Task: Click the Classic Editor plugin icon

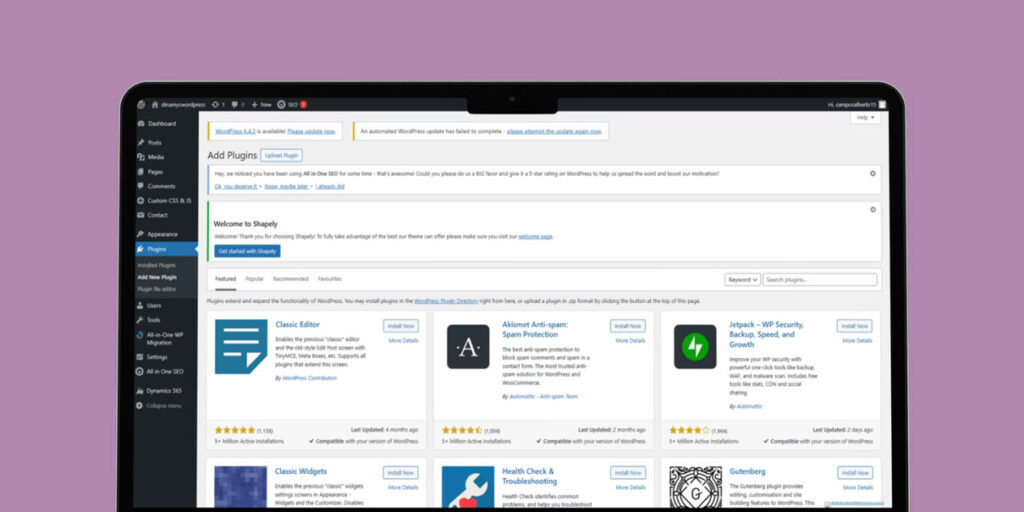Action: tap(241, 346)
